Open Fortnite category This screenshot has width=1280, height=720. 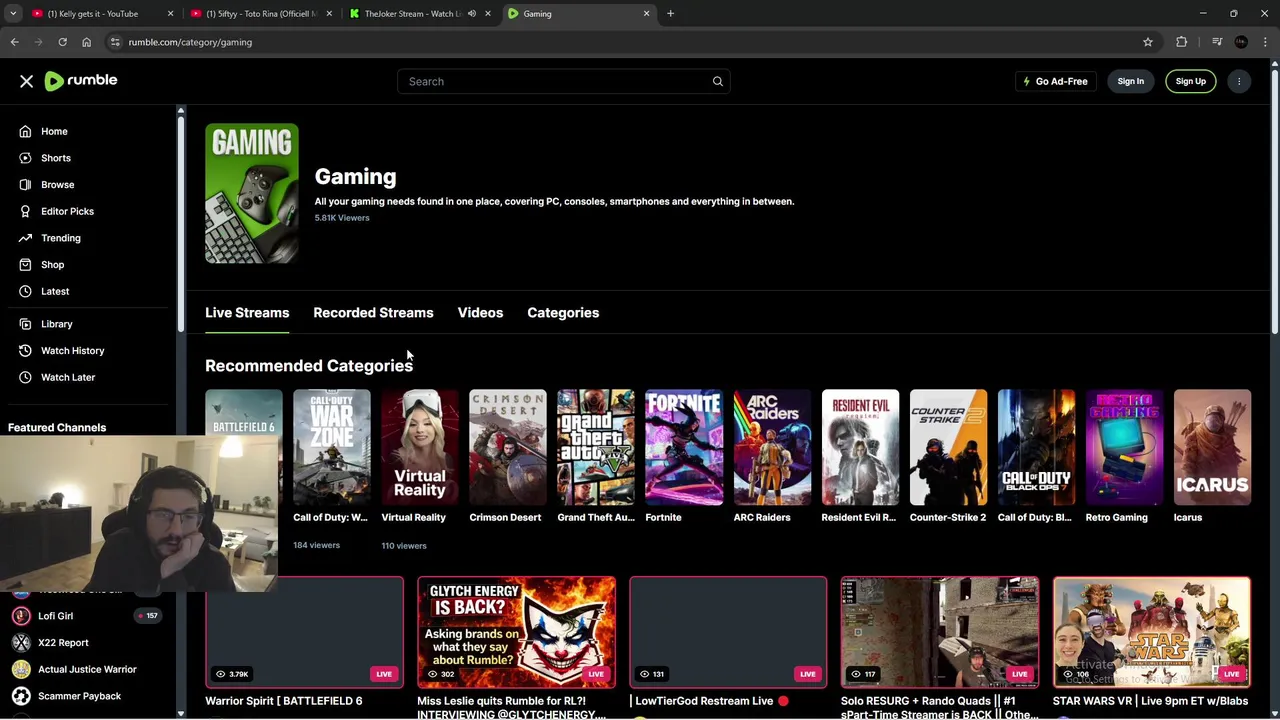coord(684,447)
